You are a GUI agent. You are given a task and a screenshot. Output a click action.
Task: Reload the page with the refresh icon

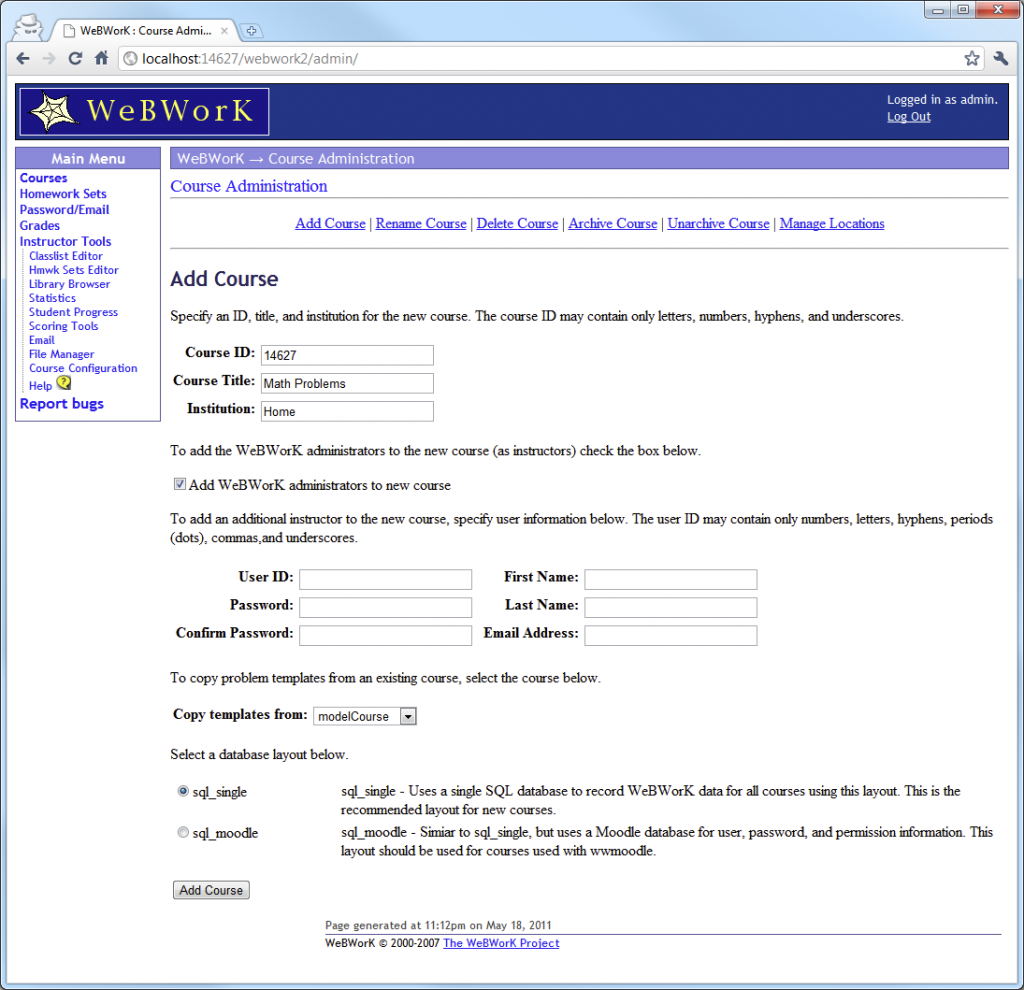[x=75, y=58]
